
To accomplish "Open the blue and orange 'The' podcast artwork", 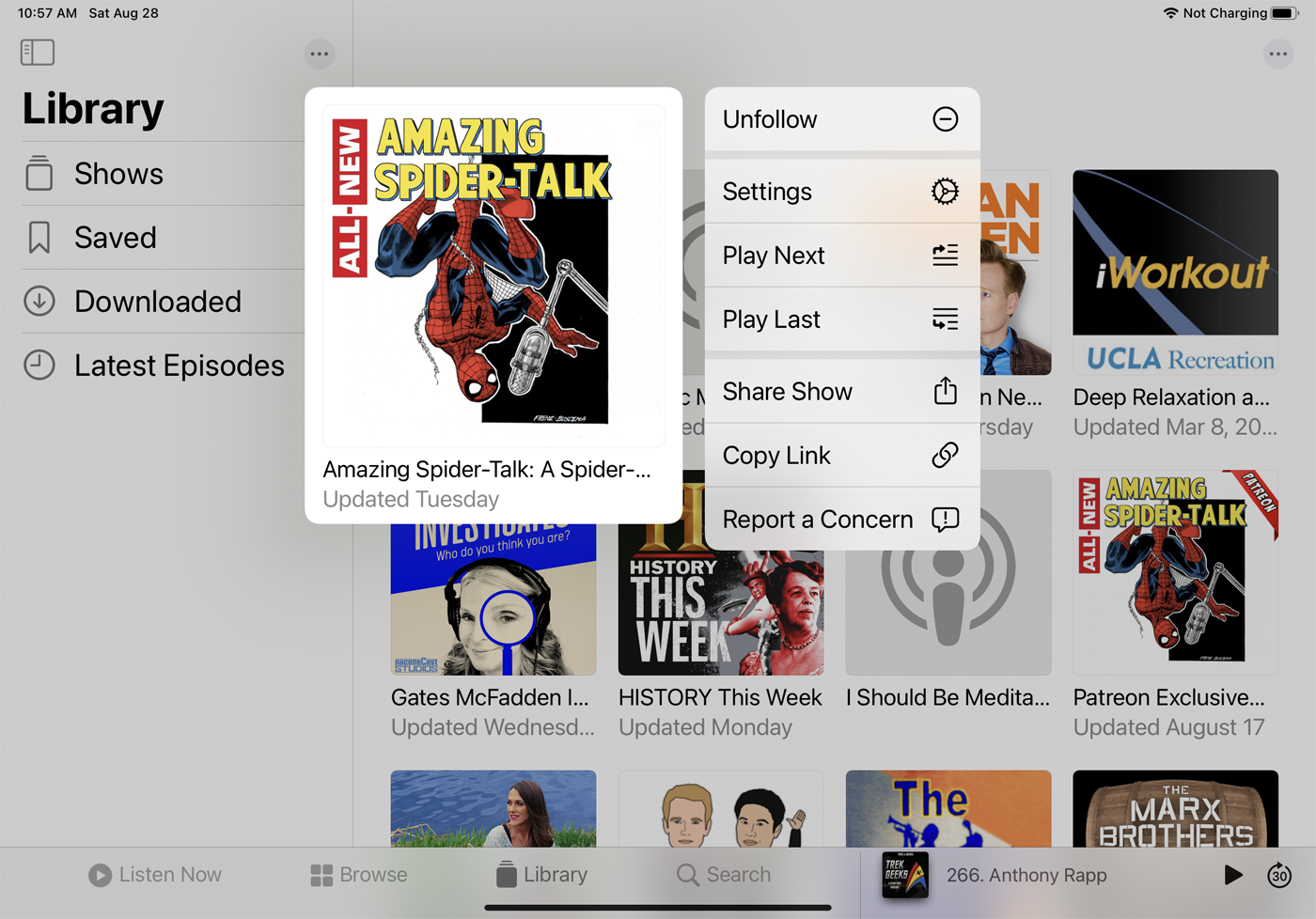I will (x=948, y=808).
